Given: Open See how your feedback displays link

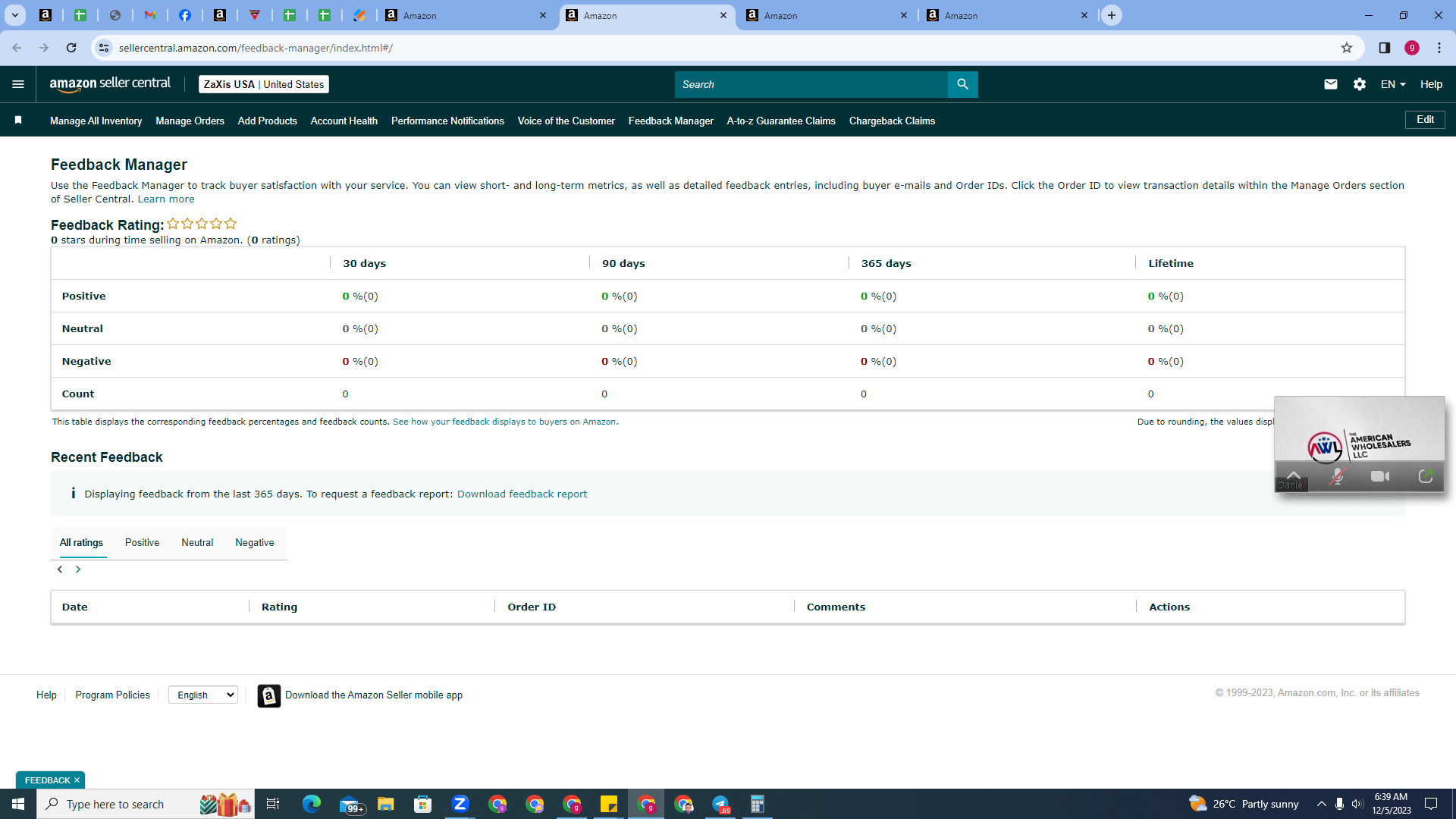Looking at the screenshot, I should 504,422.
